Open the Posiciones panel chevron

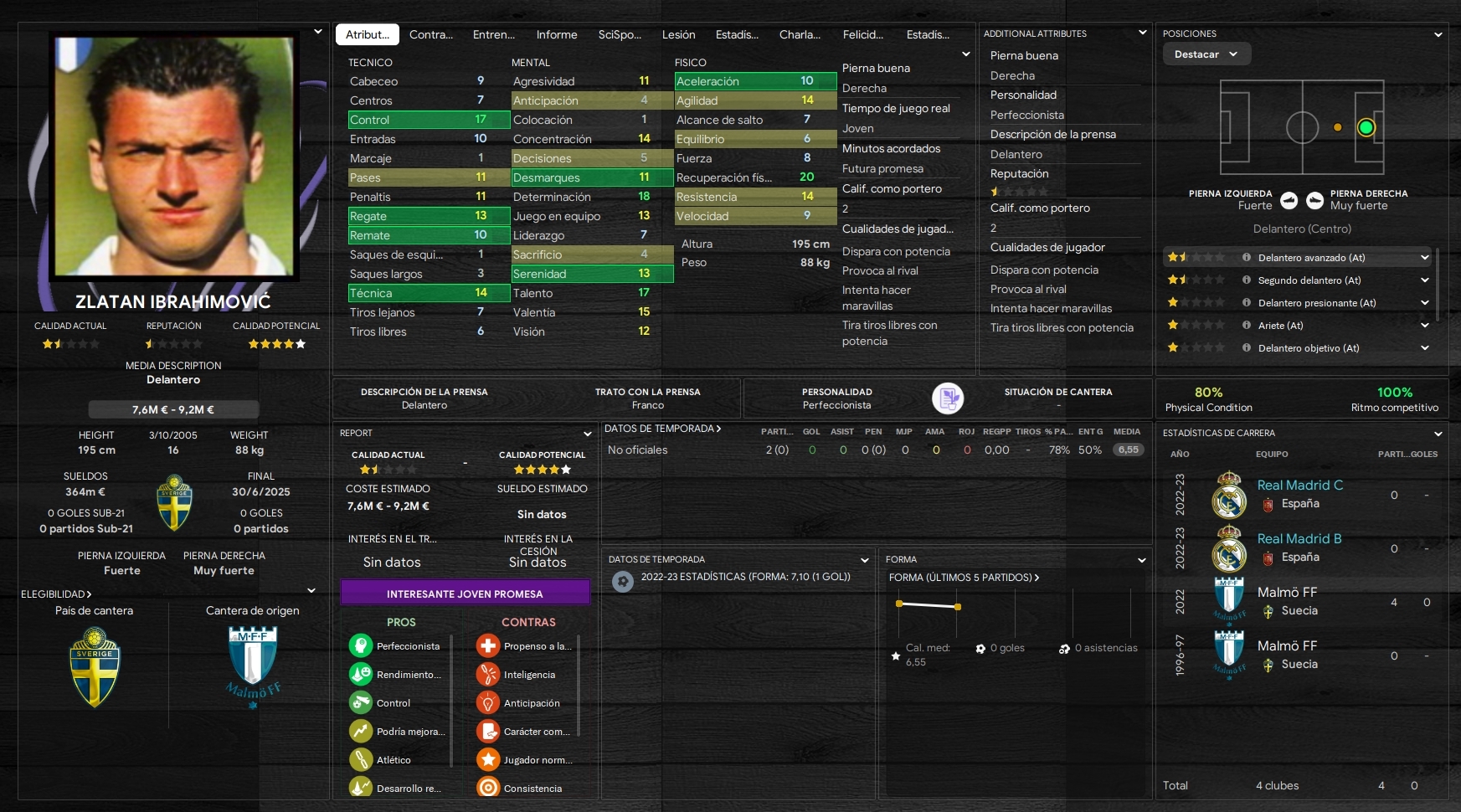point(1438,34)
